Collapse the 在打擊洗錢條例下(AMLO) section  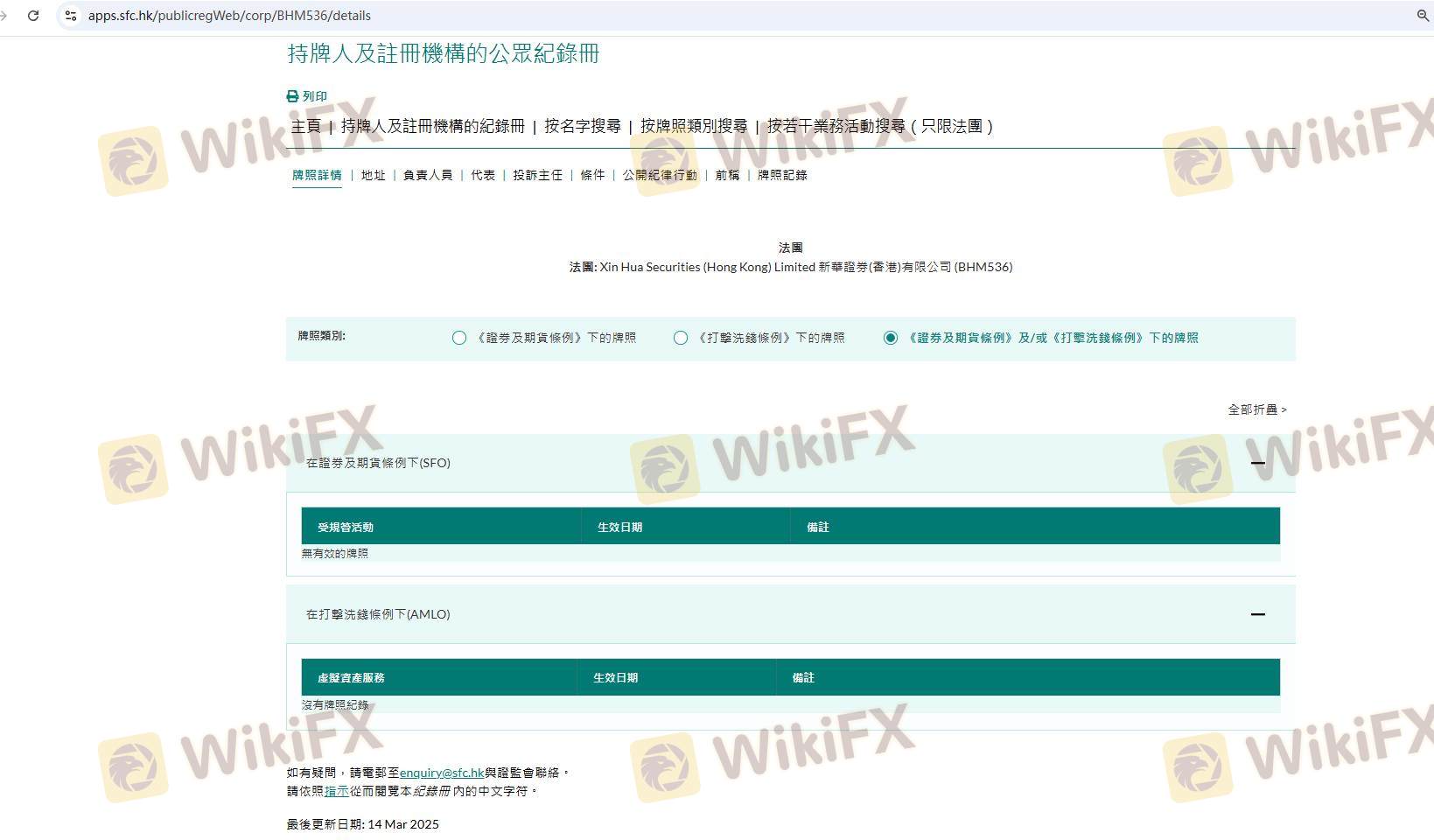(1257, 614)
